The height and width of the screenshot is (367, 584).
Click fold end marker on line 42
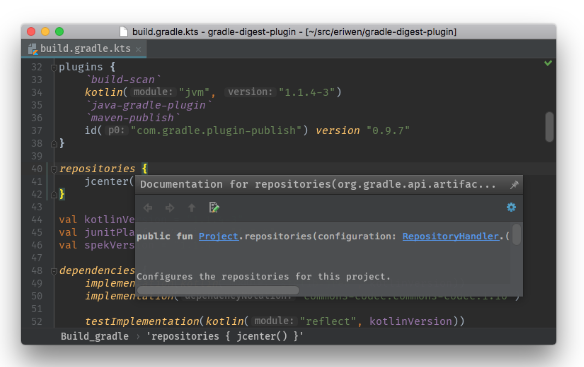point(53,194)
